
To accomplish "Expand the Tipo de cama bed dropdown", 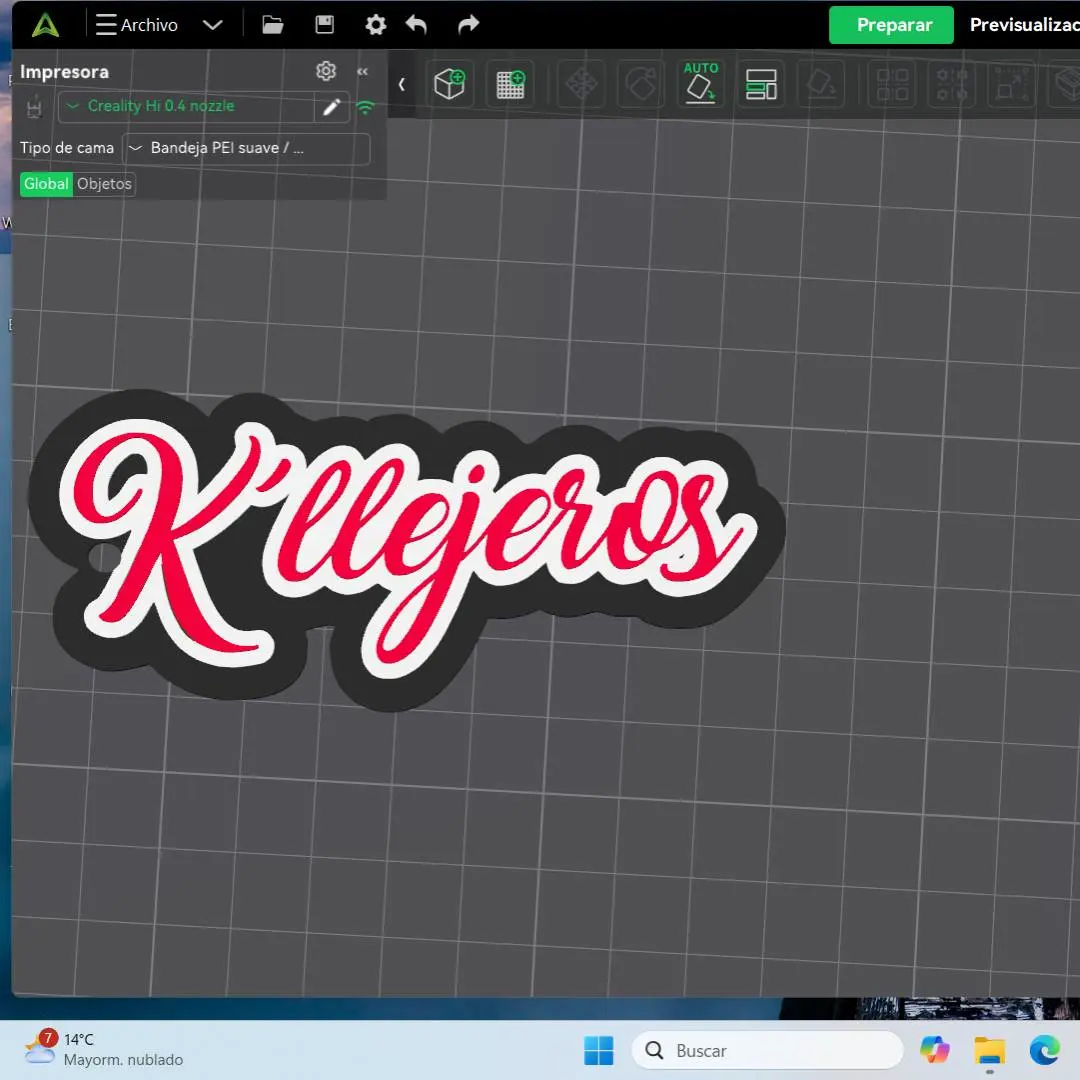I will click(245, 148).
